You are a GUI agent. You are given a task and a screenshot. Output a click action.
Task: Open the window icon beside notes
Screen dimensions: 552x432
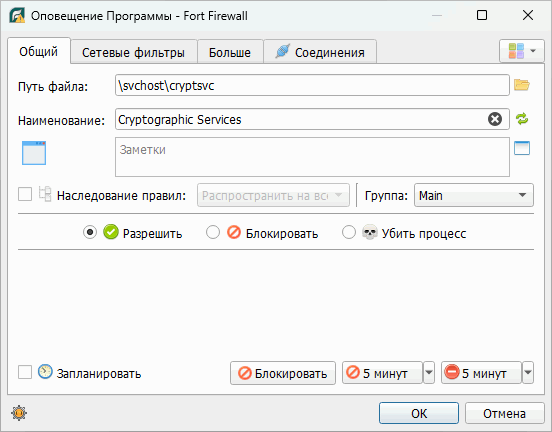tap(522, 148)
